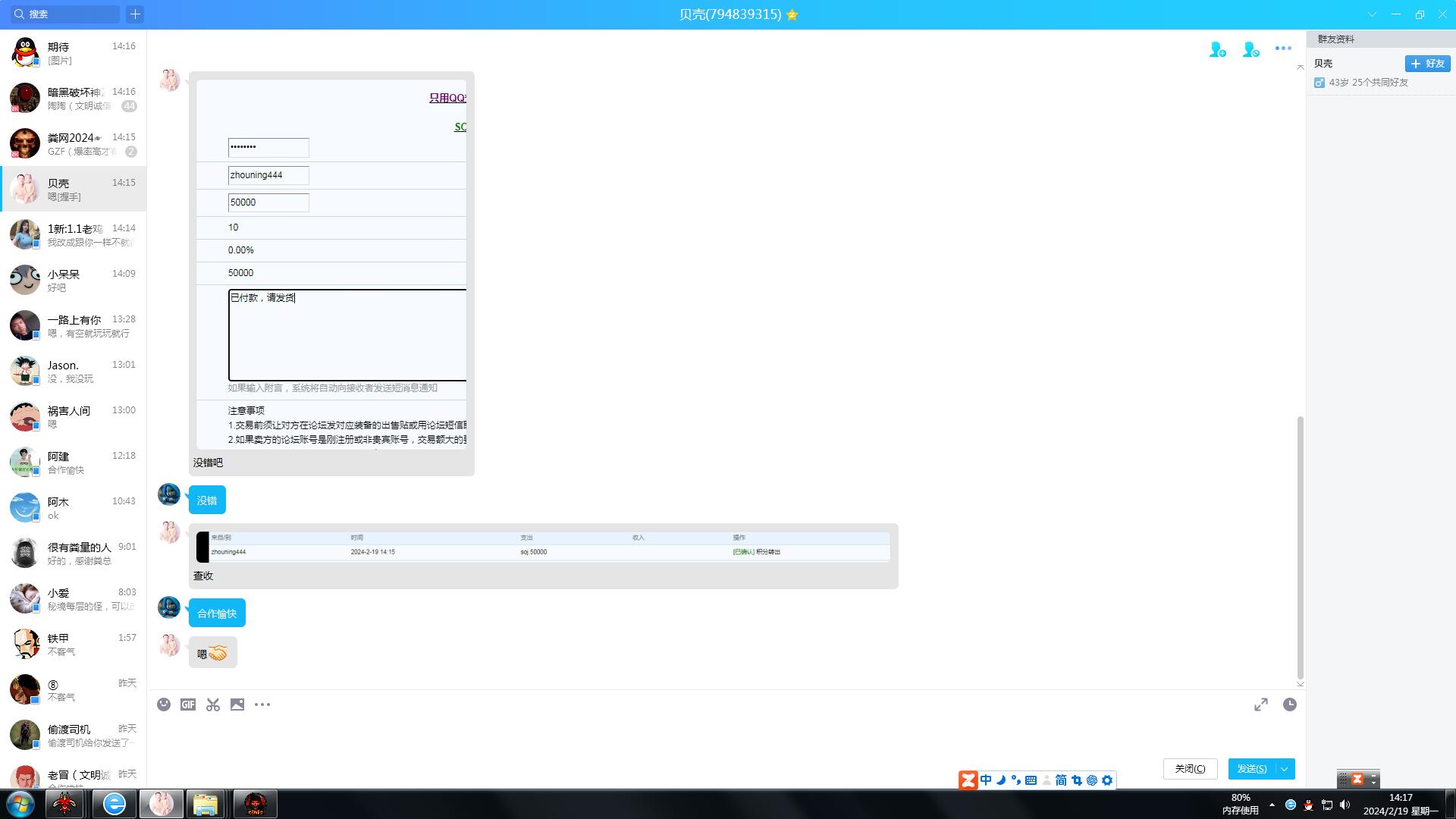1456x819 pixels.
Task: Click the plus button beside search
Action: [135, 14]
